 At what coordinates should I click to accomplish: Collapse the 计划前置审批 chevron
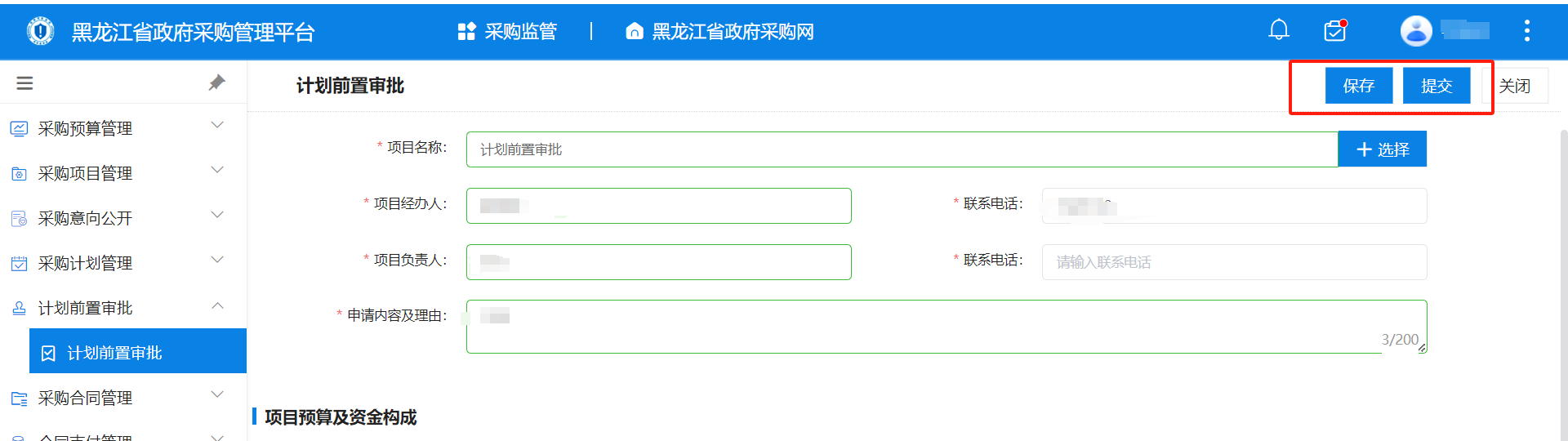tap(217, 305)
